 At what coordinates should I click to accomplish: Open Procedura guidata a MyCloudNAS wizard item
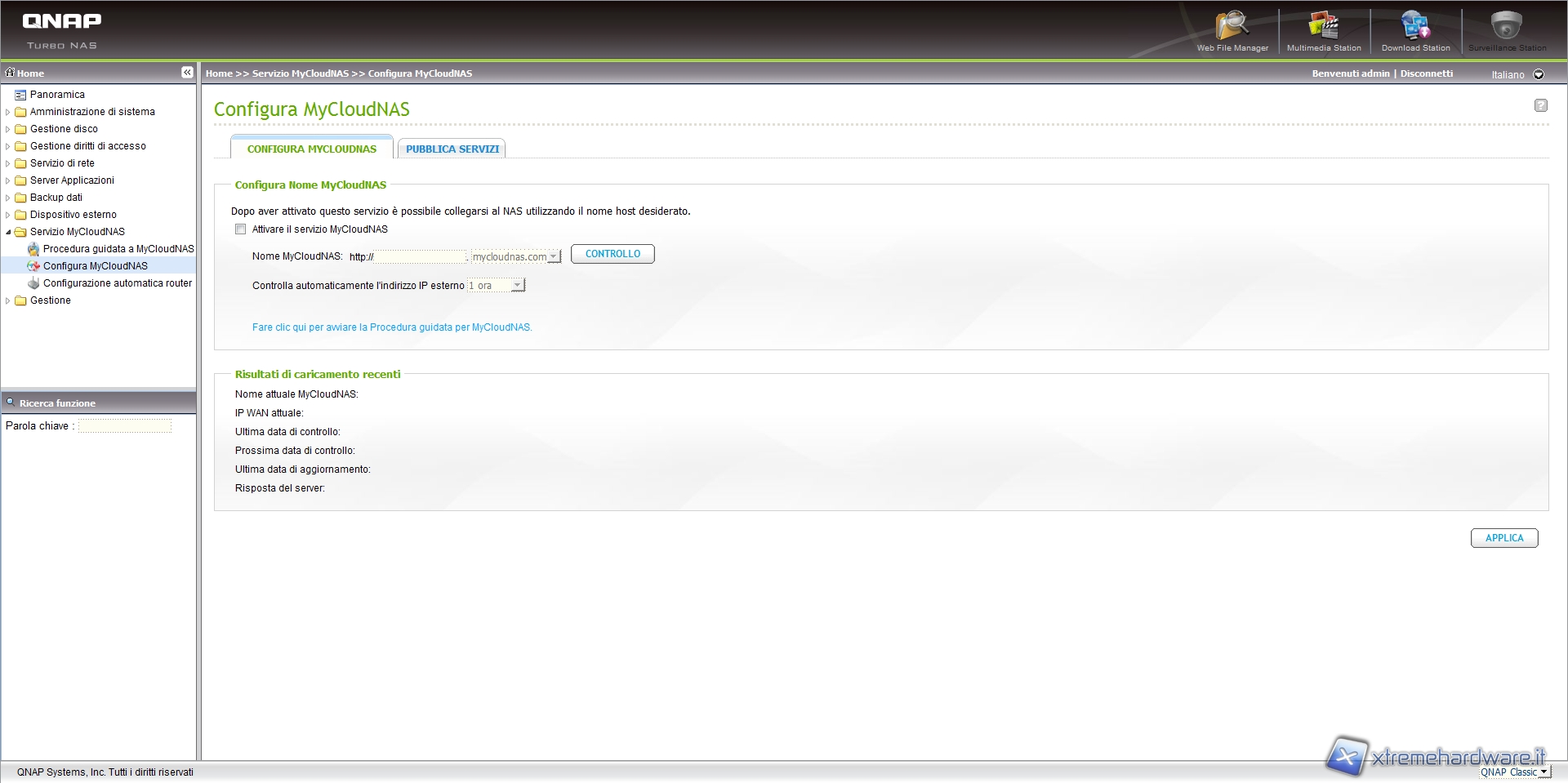click(118, 249)
